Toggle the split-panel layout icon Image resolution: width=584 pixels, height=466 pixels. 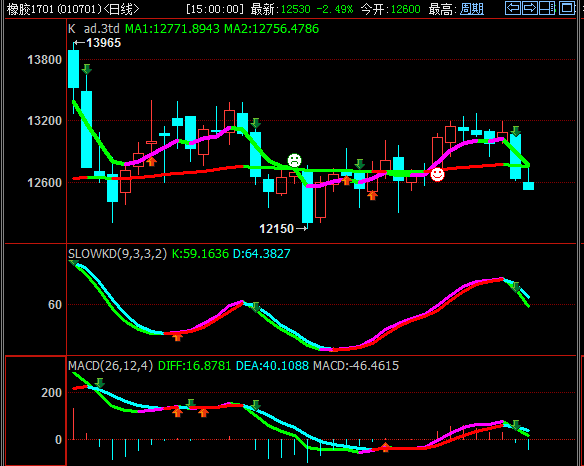pyautogui.click(x=546, y=8)
